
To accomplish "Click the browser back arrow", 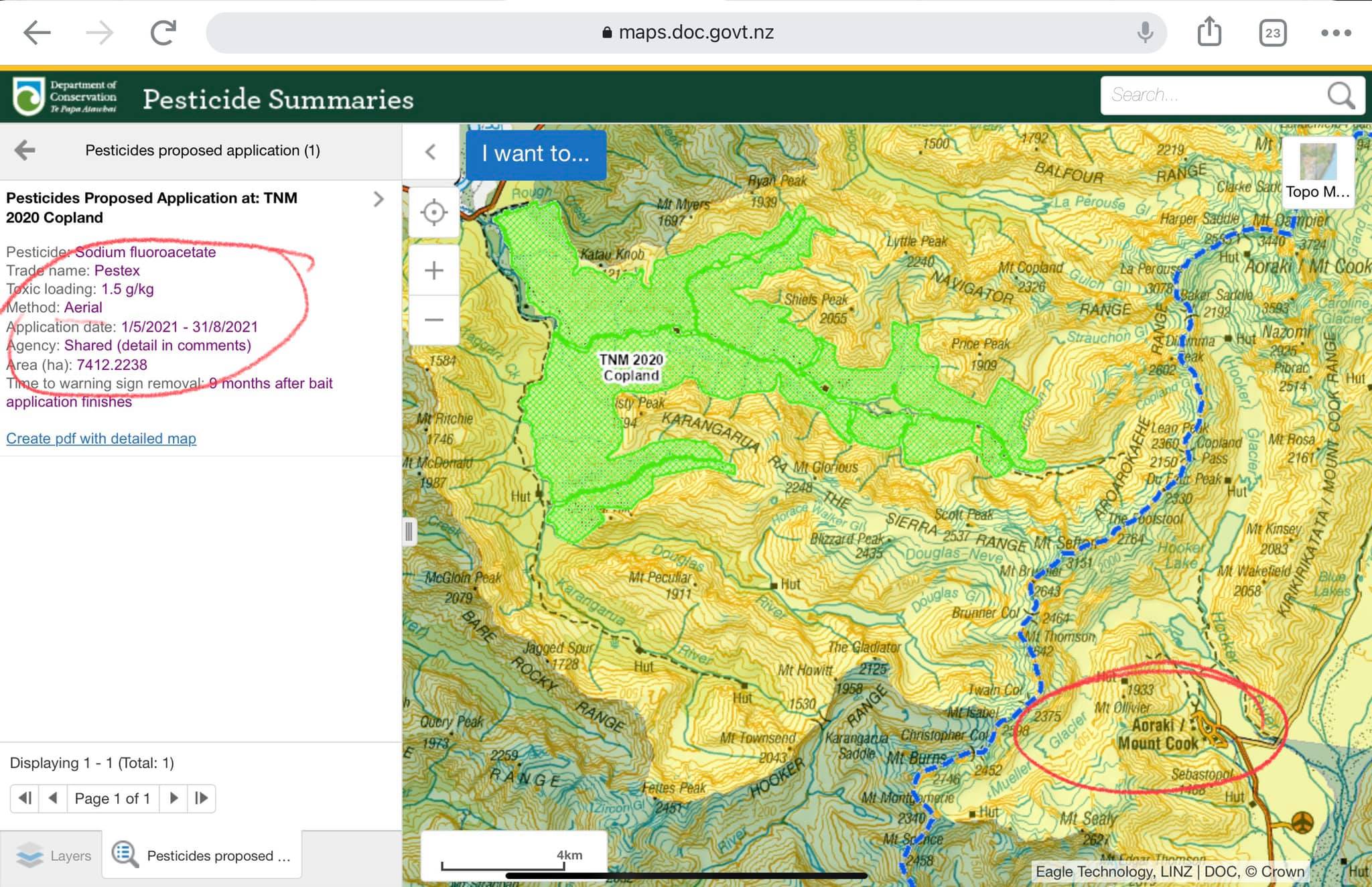I will 37,32.
